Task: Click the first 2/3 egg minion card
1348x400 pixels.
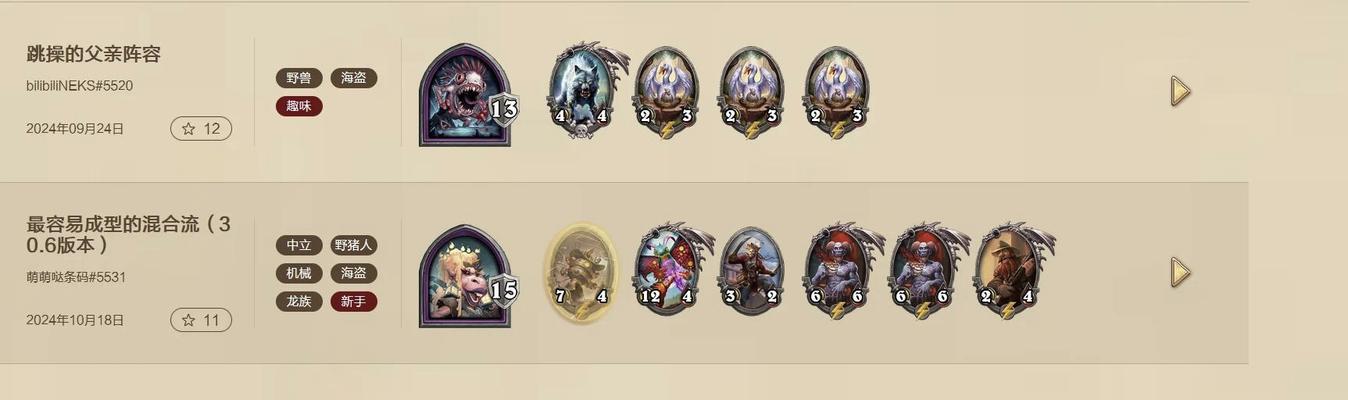Action: pos(666,91)
